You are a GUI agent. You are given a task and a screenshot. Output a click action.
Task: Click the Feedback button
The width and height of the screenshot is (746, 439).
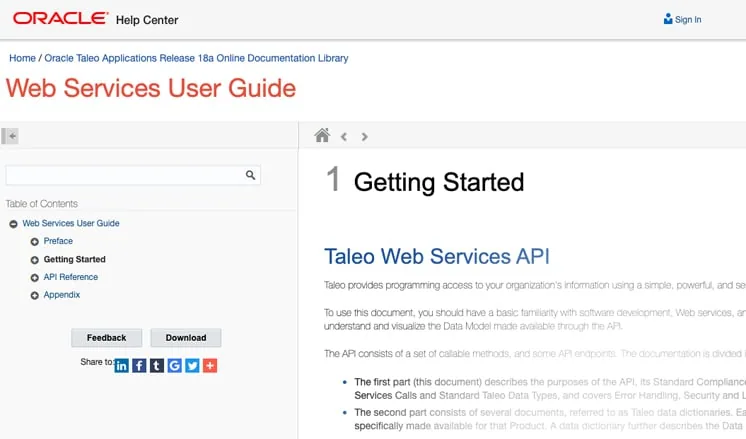[x=107, y=338]
